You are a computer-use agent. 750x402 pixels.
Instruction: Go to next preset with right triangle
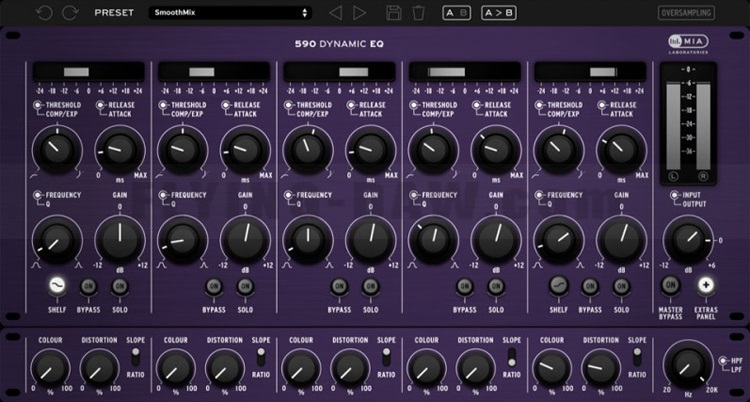[x=359, y=13]
